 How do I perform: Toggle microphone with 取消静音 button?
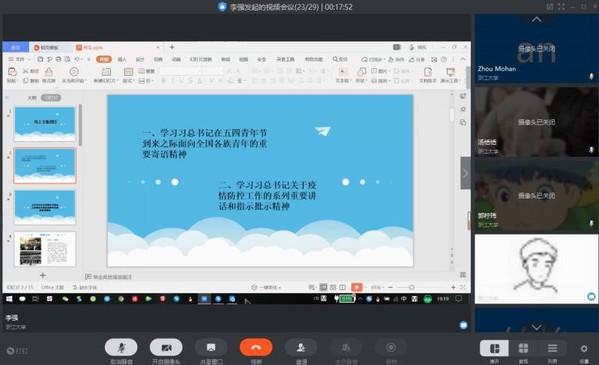(121, 347)
